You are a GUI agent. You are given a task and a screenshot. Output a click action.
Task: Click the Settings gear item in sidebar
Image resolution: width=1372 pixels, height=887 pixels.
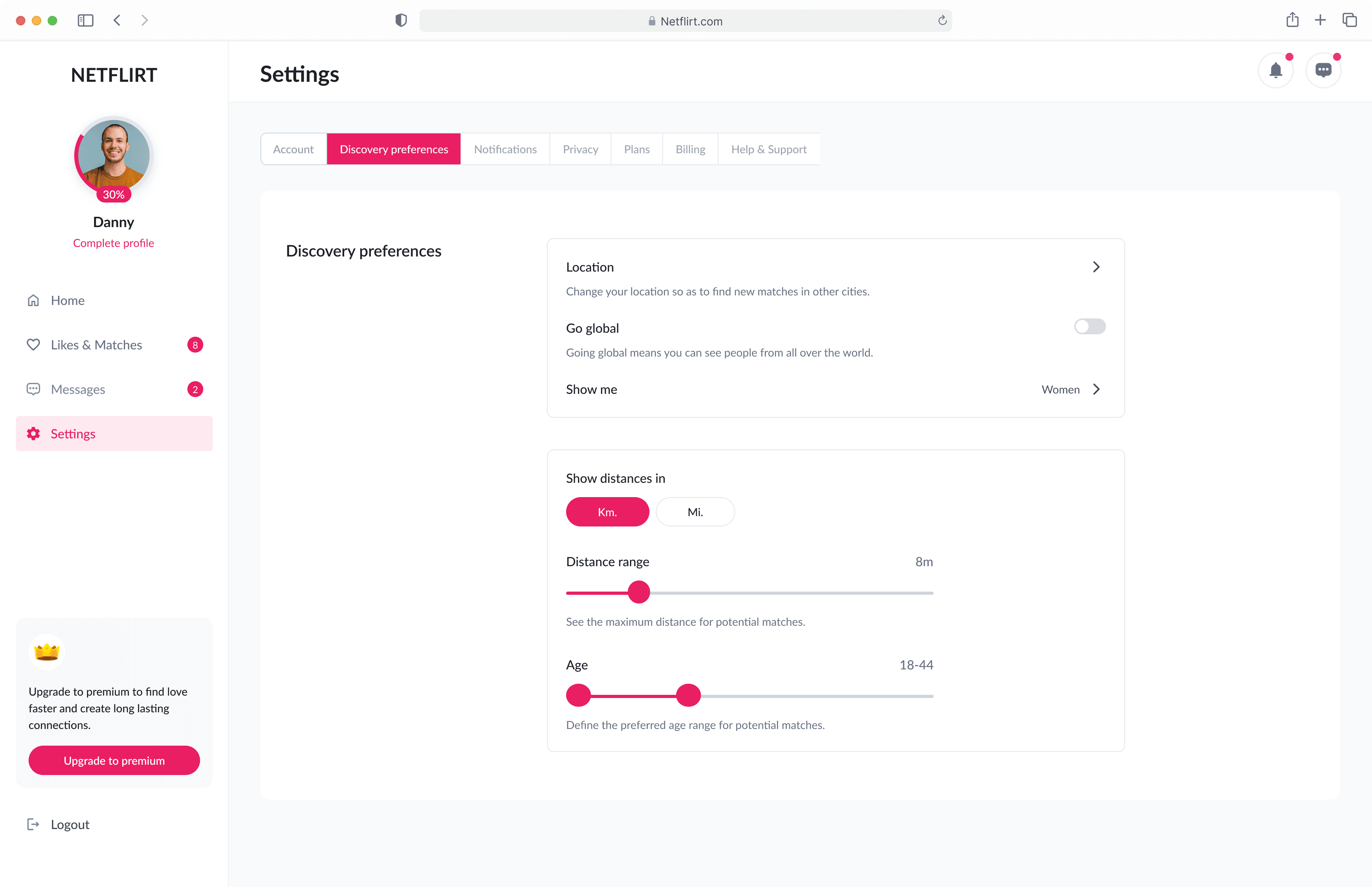[x=114, y=433]
